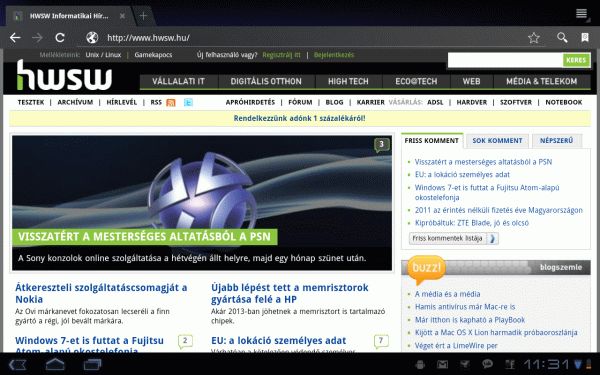The height and width of the screenshot is (375, 600).
Task: Reload the page with the refresh icon
Action: pos(60,38)
